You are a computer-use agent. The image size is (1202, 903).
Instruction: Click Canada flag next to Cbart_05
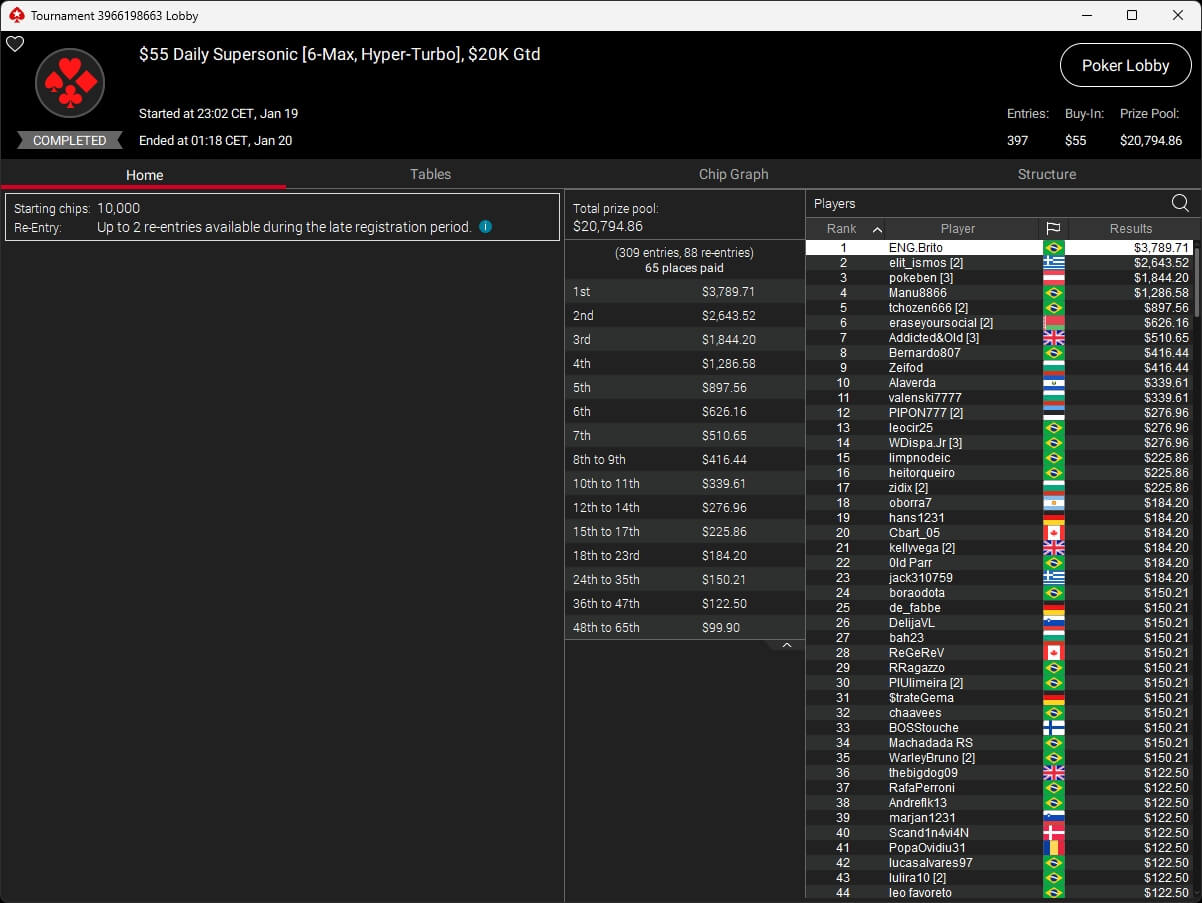point(1053,533)
